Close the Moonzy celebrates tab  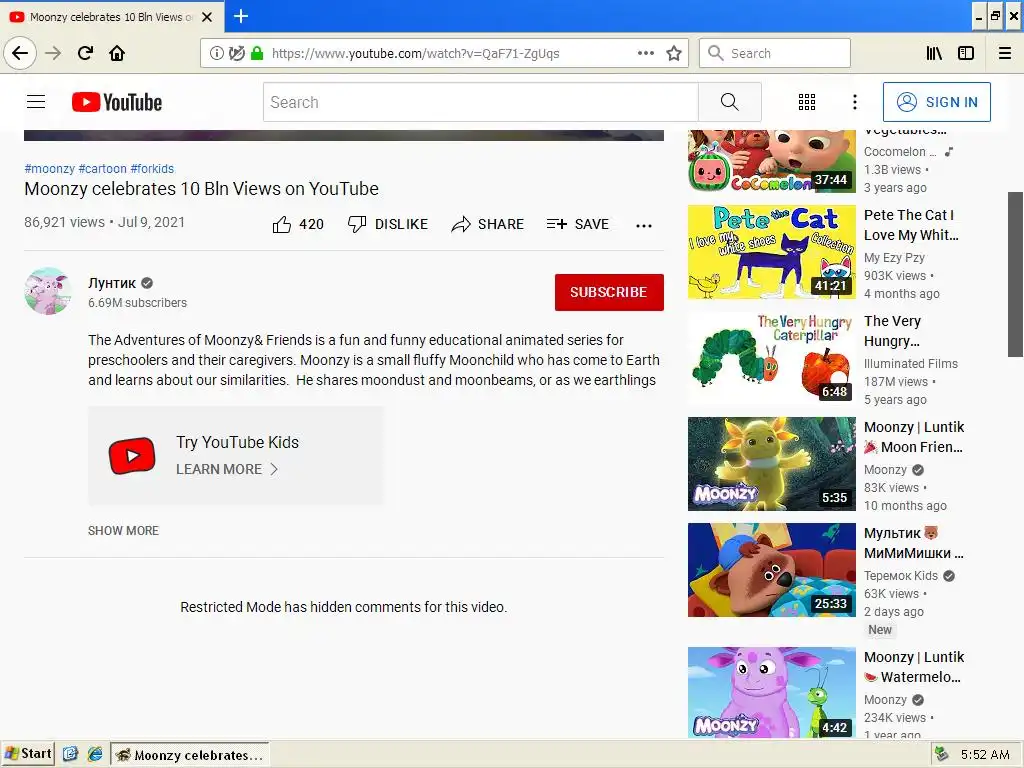coord(207,17)
